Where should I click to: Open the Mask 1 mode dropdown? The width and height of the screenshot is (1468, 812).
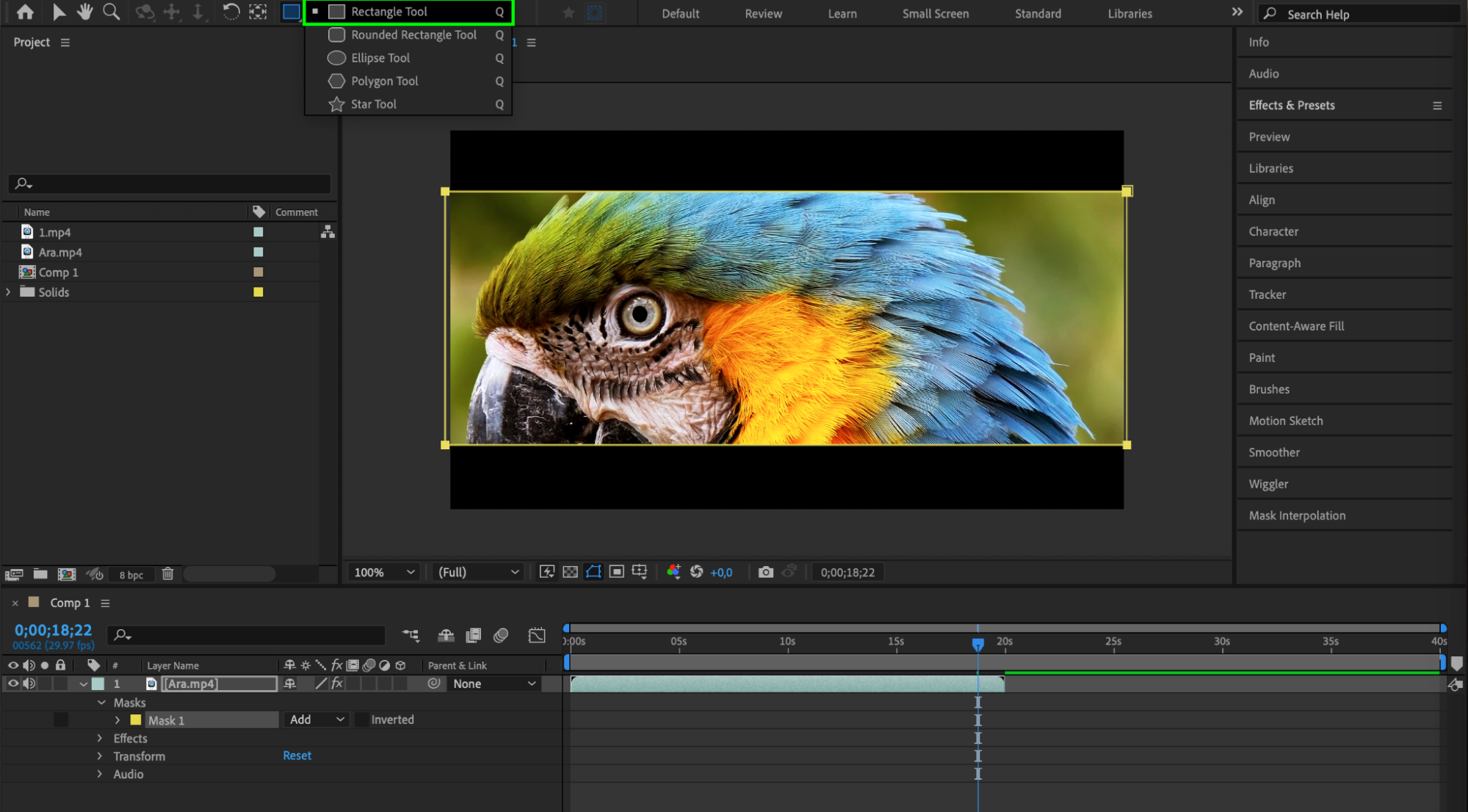coord(316,719)
